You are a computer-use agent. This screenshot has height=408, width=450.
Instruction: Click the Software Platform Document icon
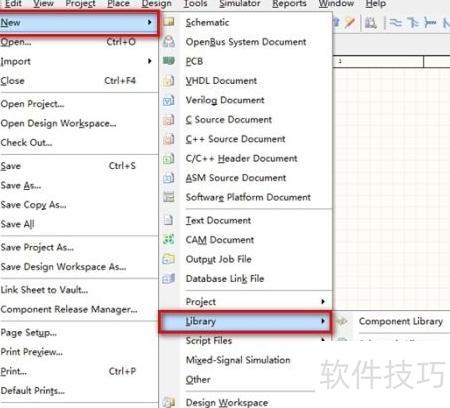coord(169,197)
